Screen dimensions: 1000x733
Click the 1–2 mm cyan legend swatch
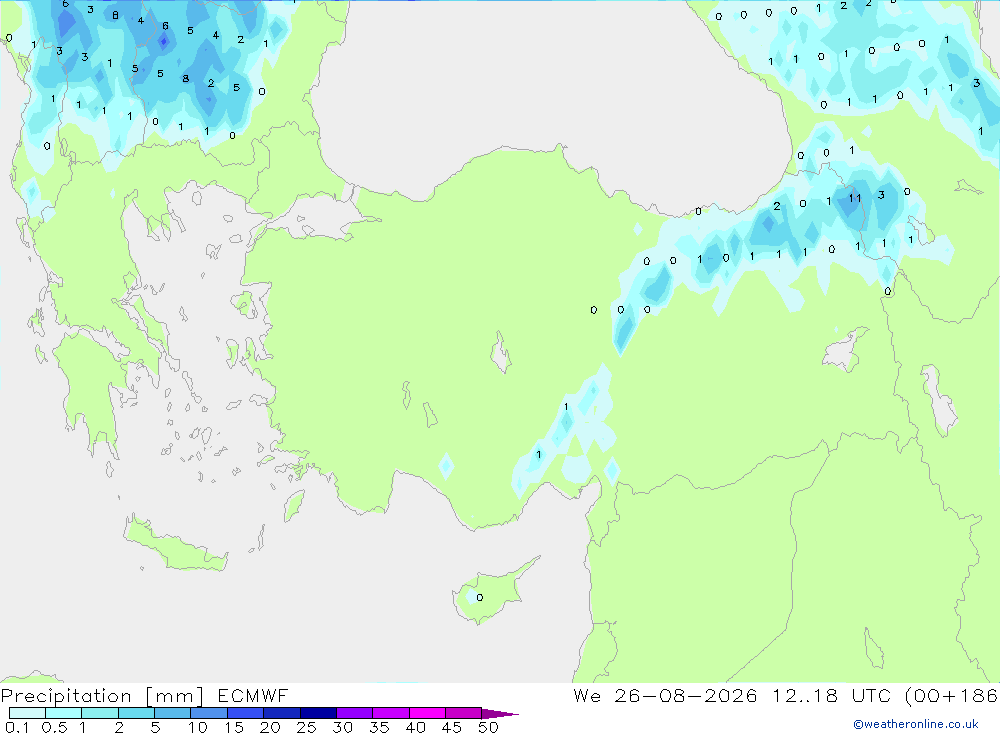99,713
